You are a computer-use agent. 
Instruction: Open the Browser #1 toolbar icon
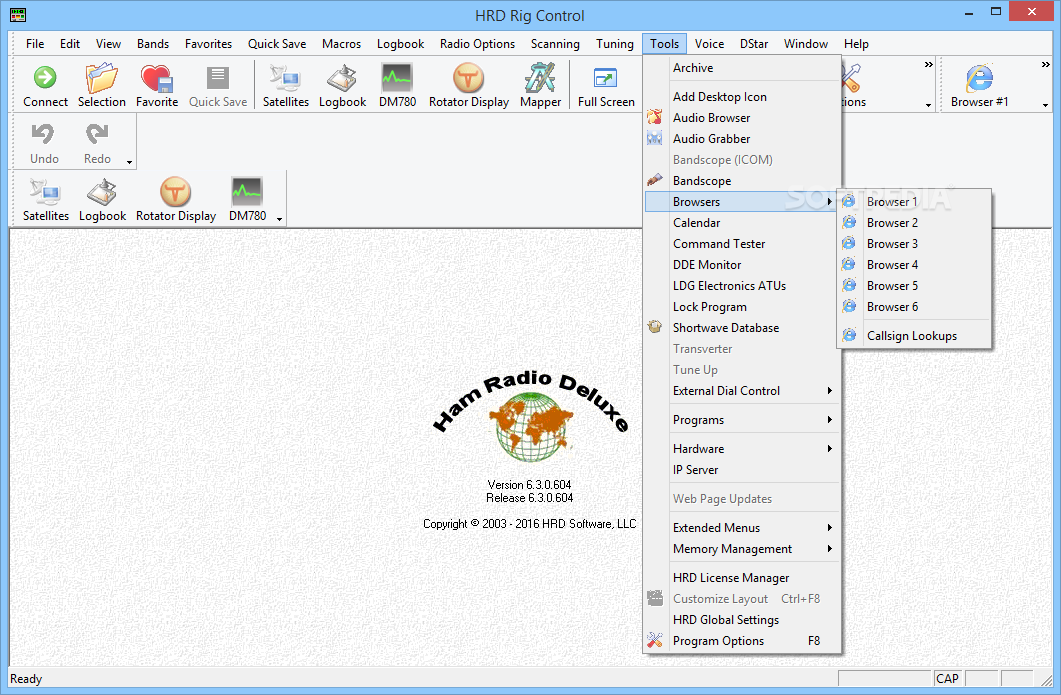click(979, 78)
